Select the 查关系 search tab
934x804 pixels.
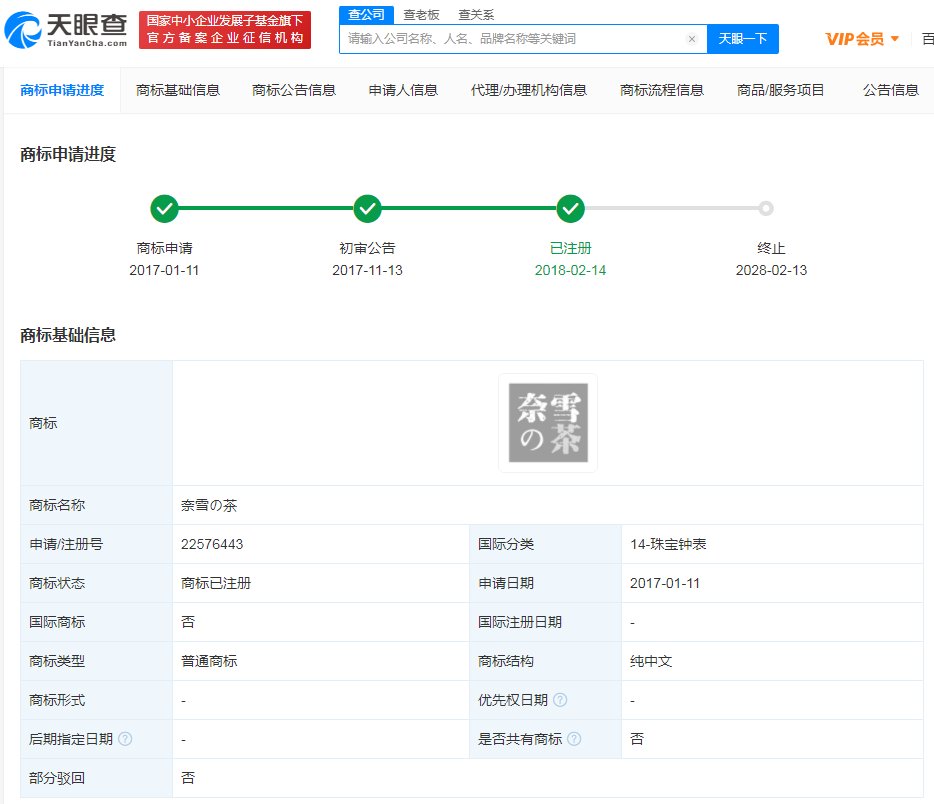coord(476,15)
